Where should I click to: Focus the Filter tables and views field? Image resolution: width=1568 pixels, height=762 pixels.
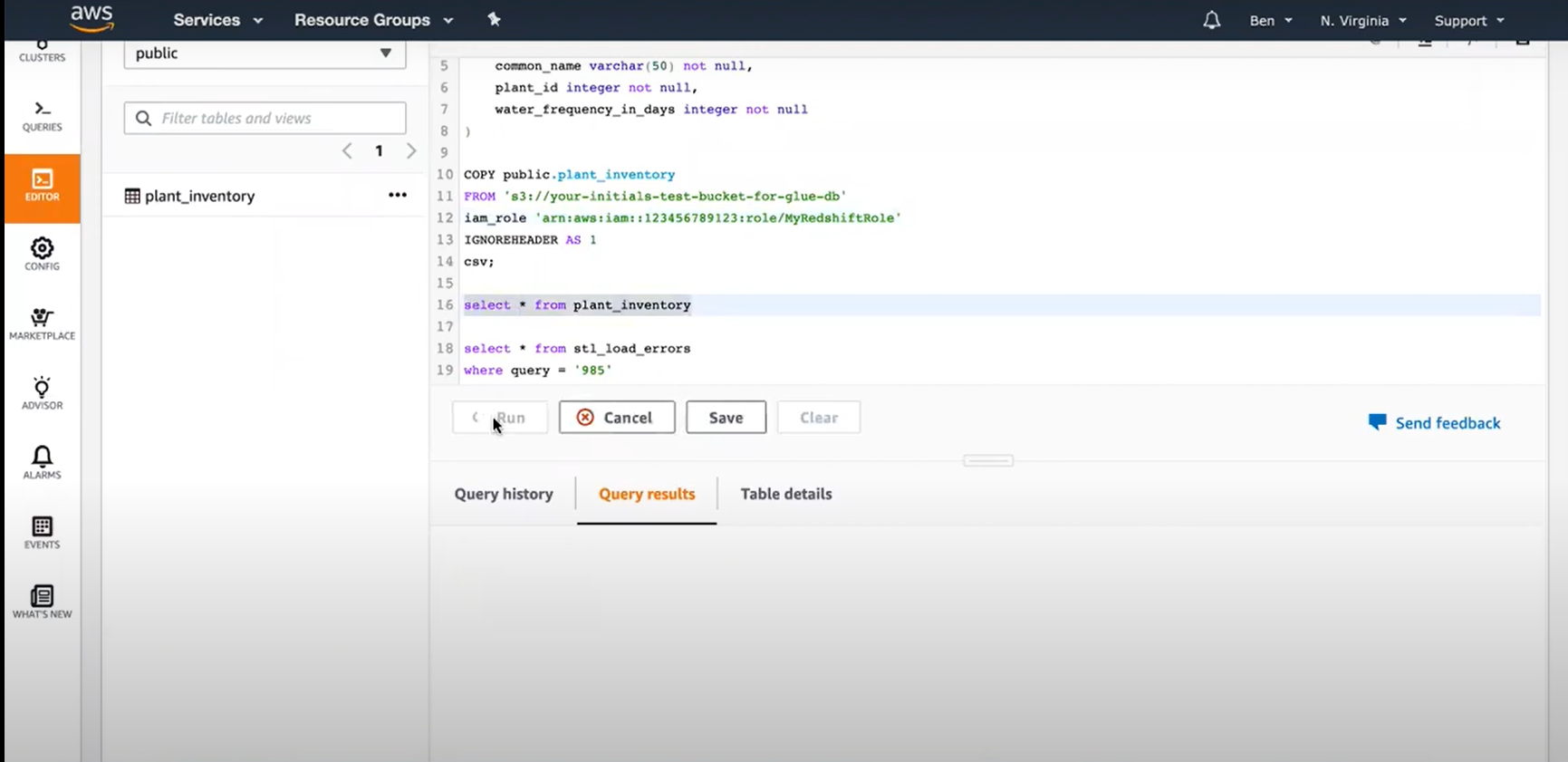pos(265,118)
